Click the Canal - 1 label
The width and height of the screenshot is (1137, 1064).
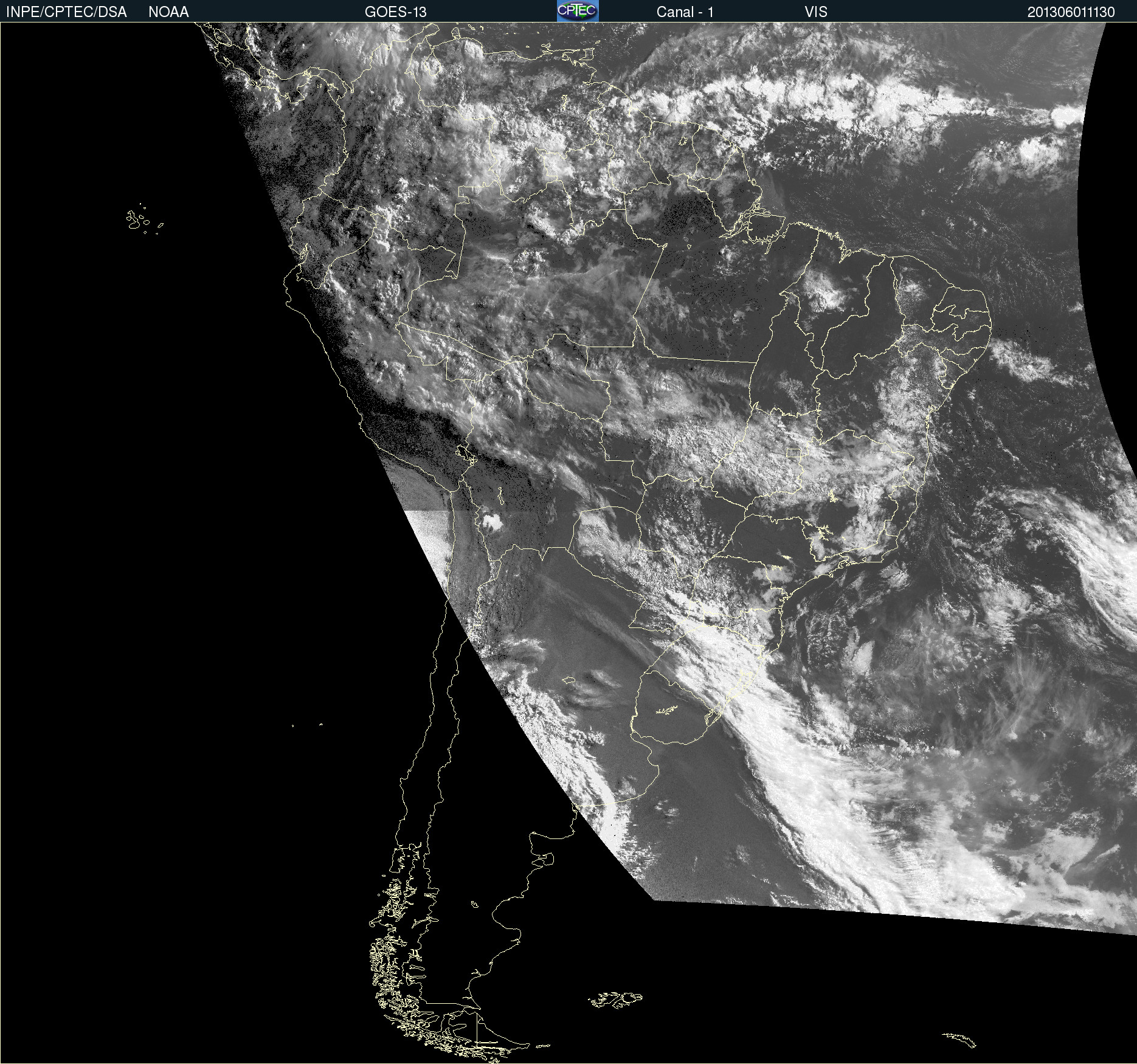(x=685, y=12)
